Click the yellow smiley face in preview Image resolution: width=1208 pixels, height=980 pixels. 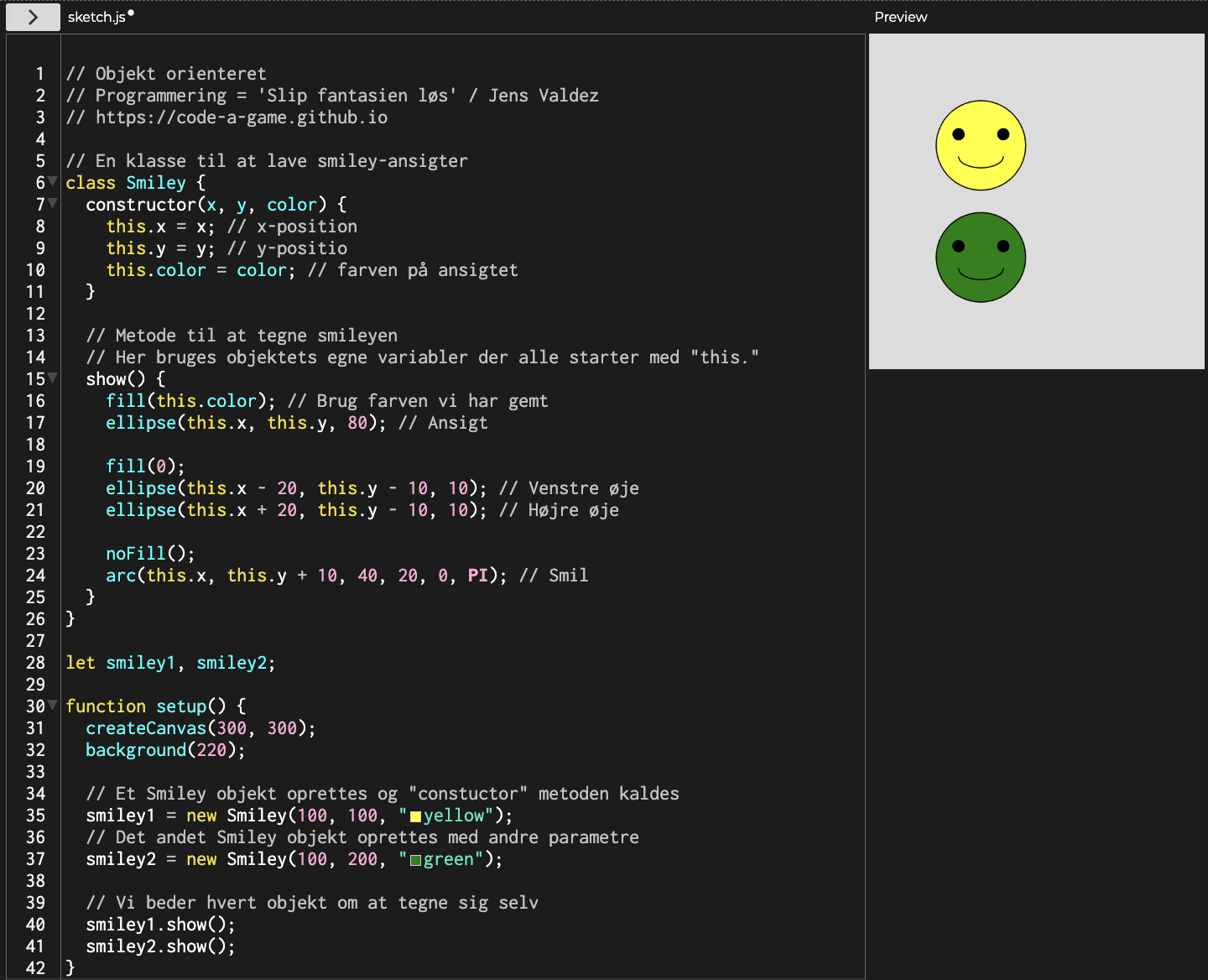coord(980,145)
